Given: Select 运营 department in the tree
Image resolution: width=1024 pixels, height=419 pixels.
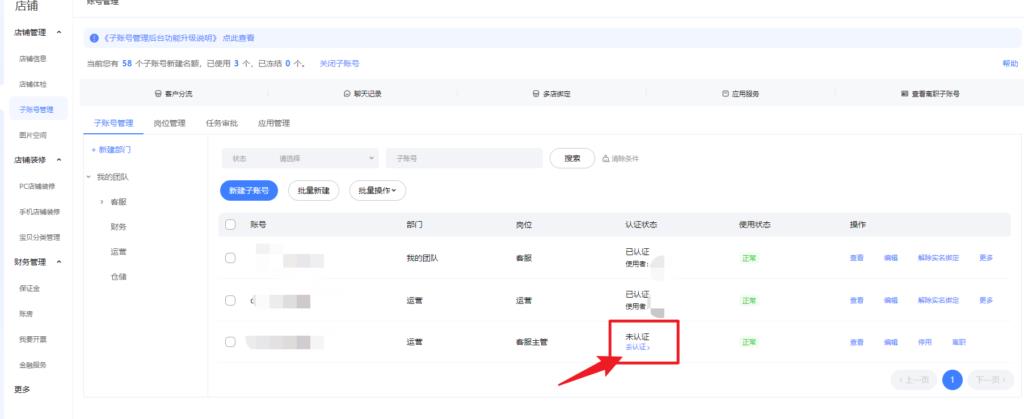Looking at the screenshot, I should (118, 252).
